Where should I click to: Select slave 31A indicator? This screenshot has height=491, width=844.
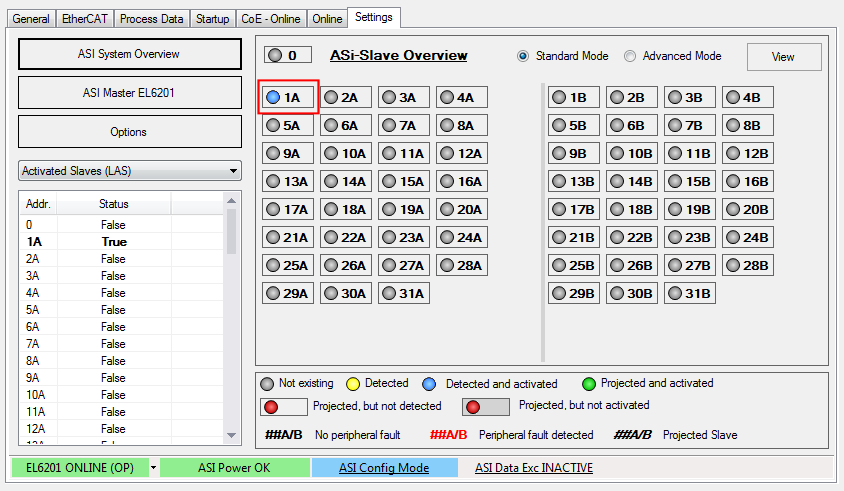click(x=404, y=293)
